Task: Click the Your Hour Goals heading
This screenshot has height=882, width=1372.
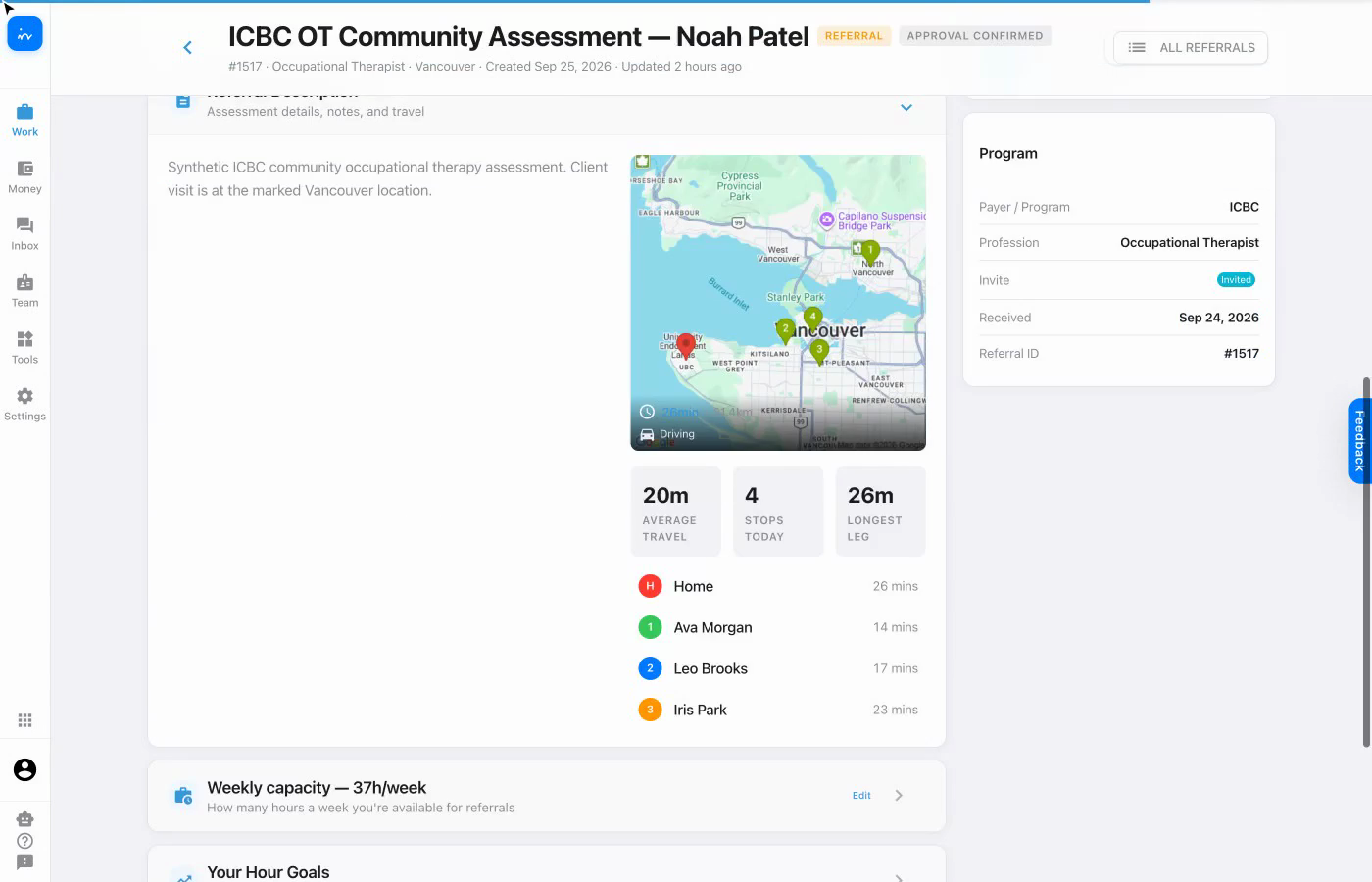Action: [x=269, y=872]
